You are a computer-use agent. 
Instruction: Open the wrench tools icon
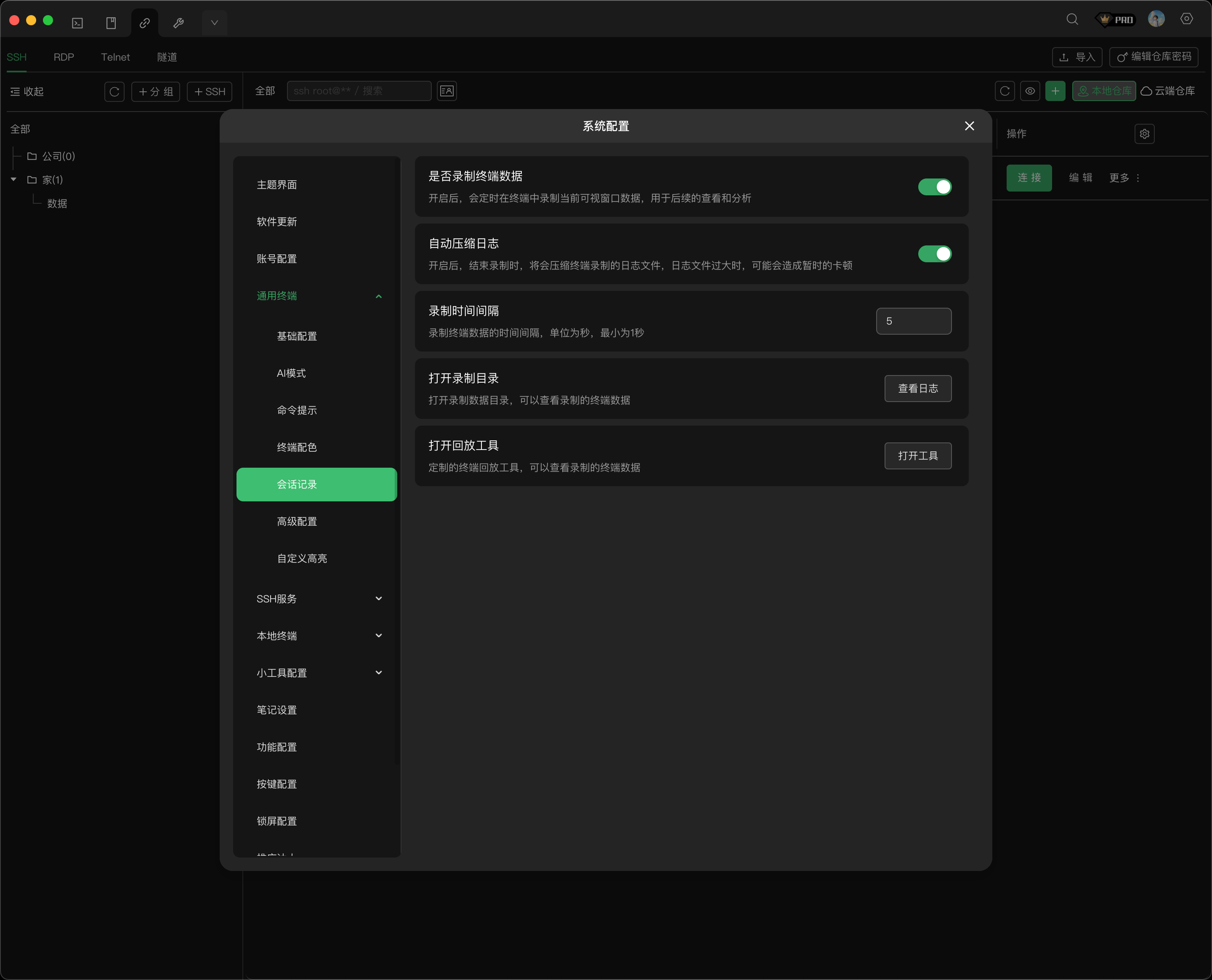[x=178, y=23]
